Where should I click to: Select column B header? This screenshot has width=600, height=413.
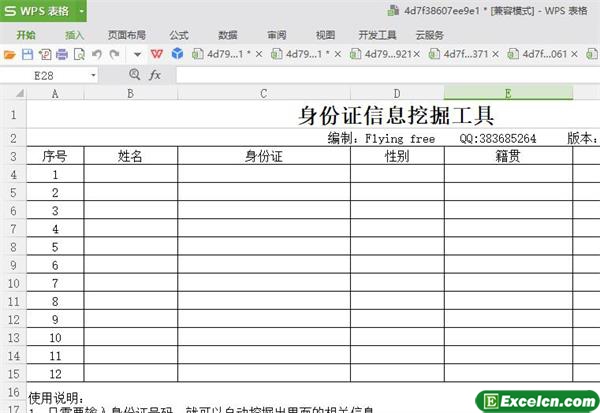click(x=130, y=94)
